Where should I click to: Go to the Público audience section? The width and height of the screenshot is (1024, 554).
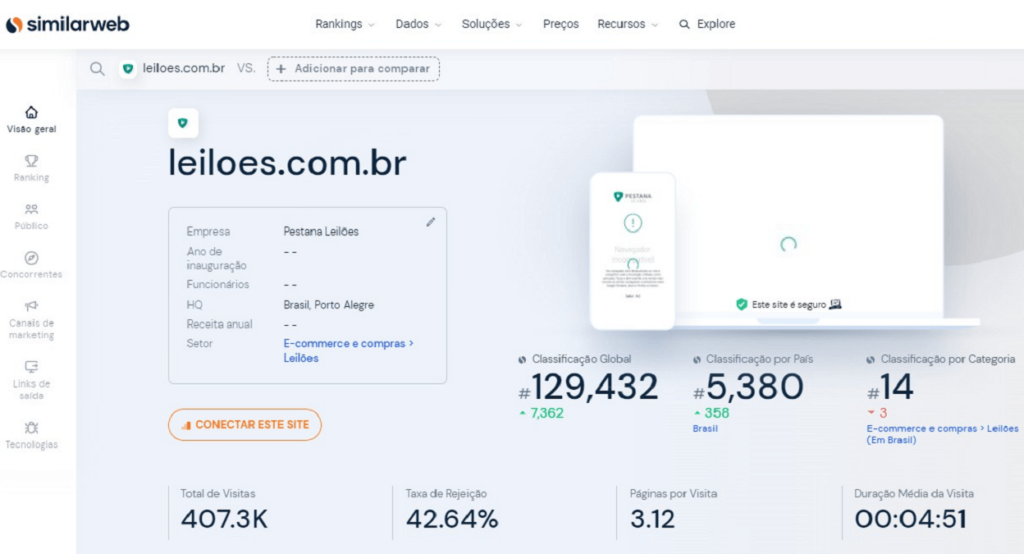[x=31, y=216]
